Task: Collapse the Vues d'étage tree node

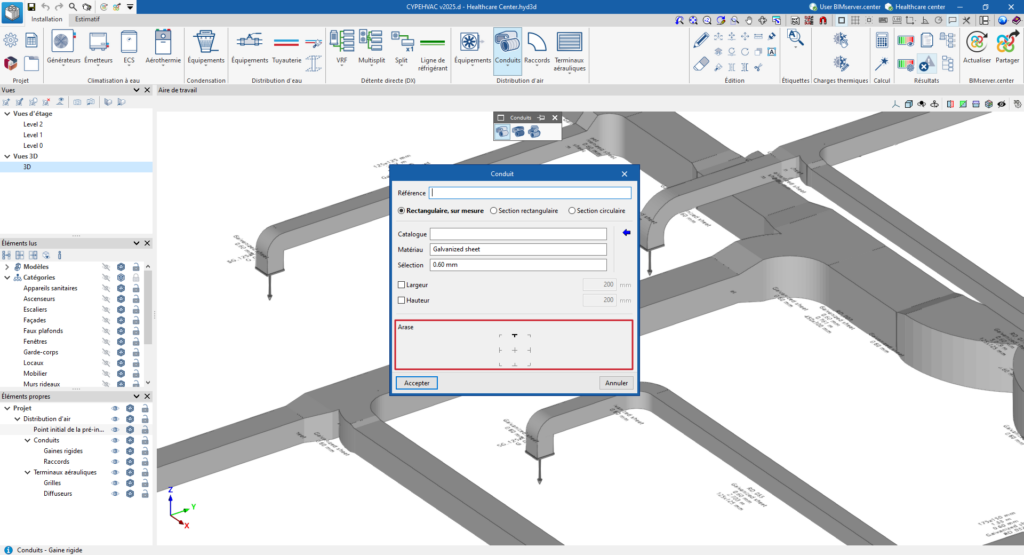Action: 7,114
